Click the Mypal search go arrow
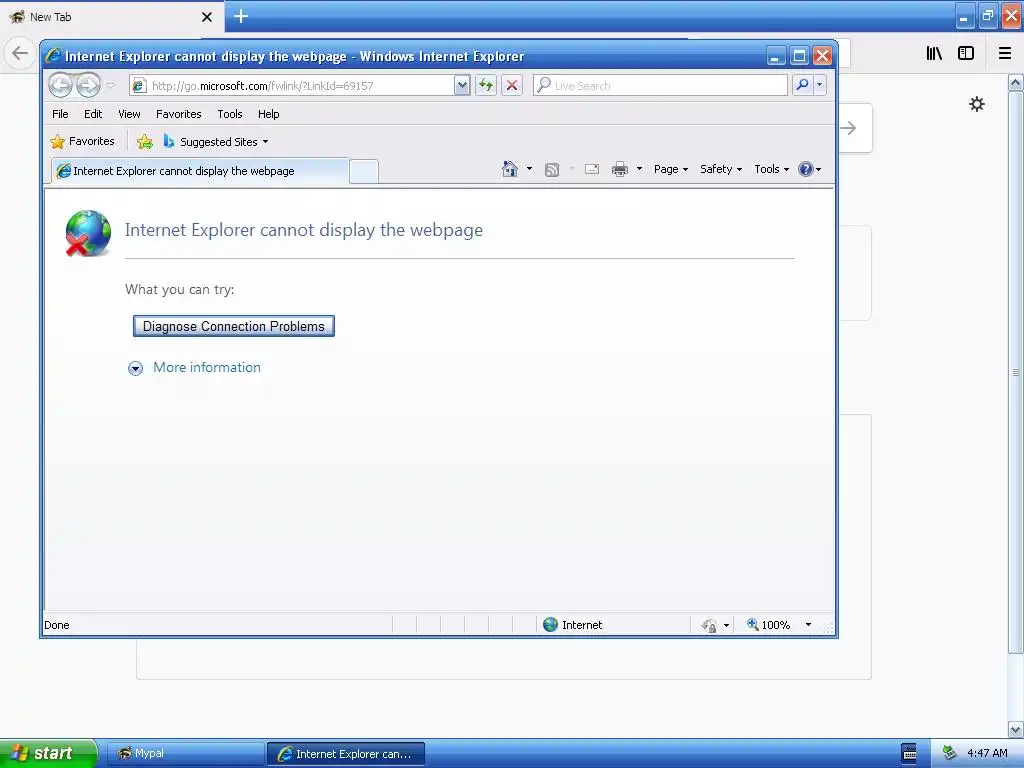 point(848,128)
